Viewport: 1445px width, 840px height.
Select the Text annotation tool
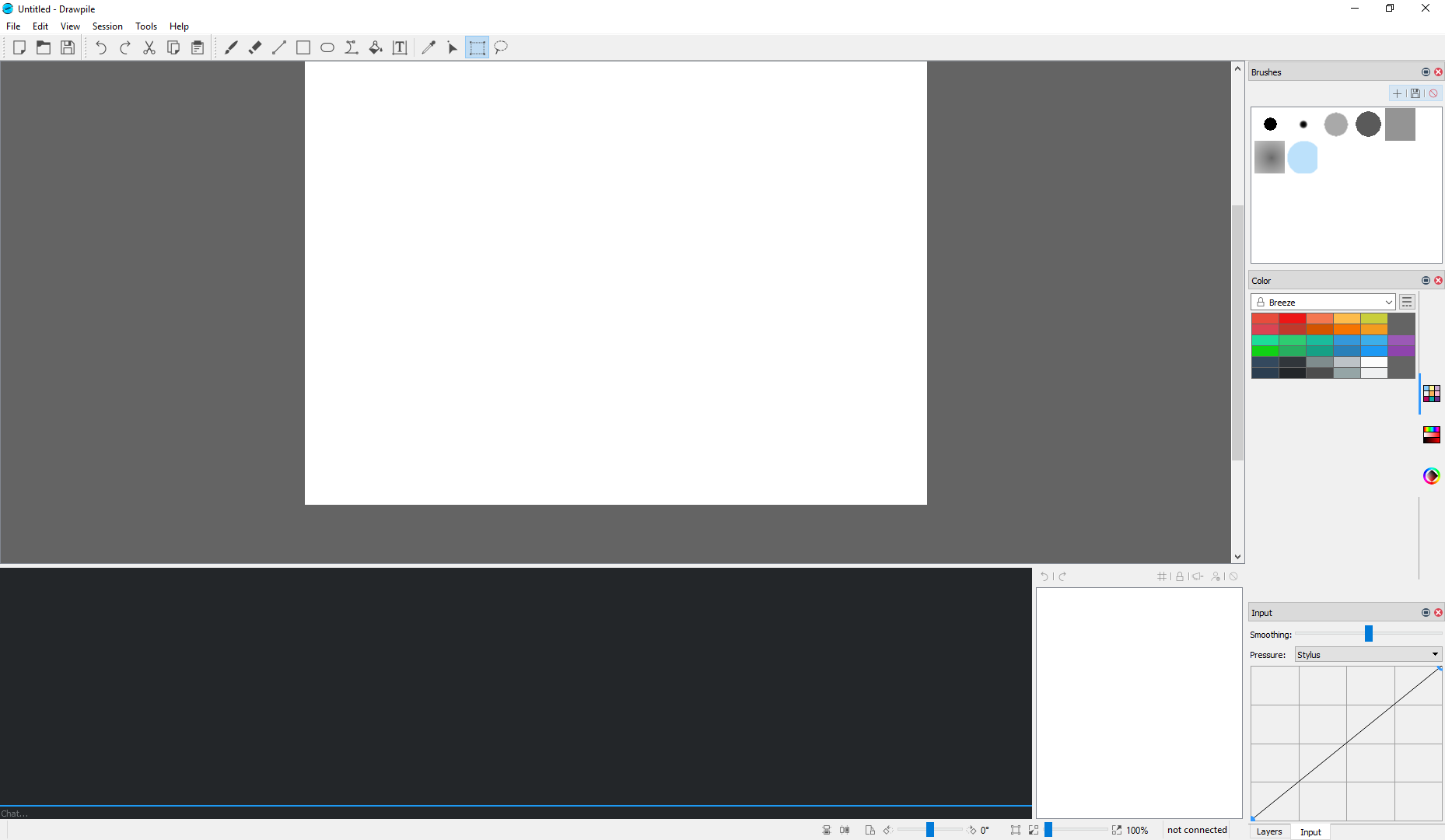(x=400, y=47)
